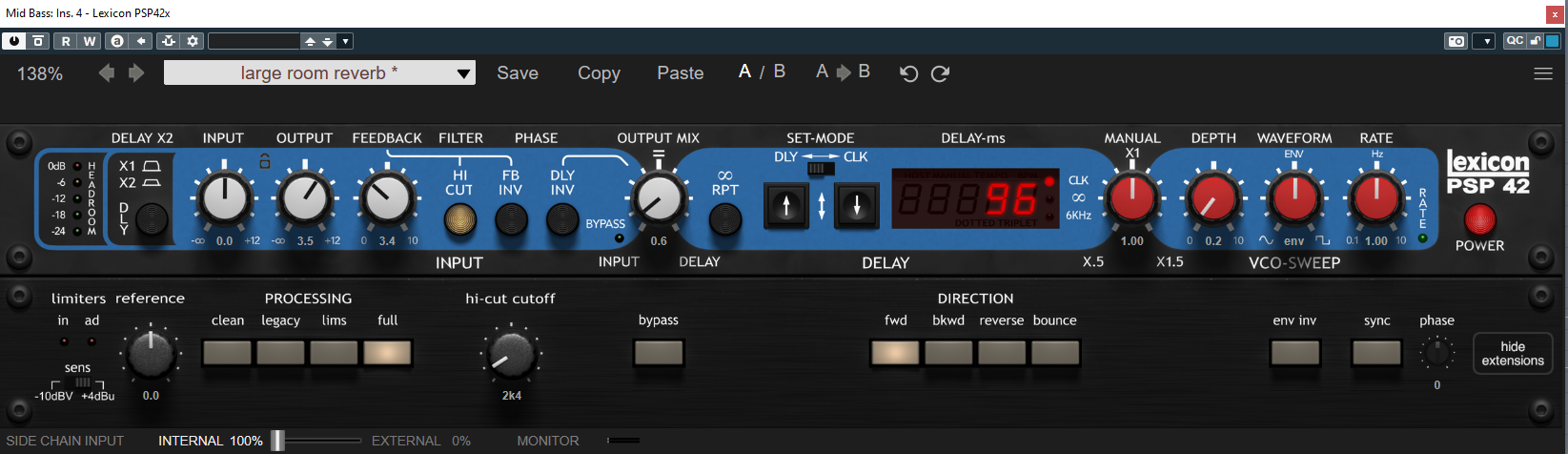Viewport: 1568px width, 454px height.
Task: Click the bypass effect icon
Action: click(38, 41)
